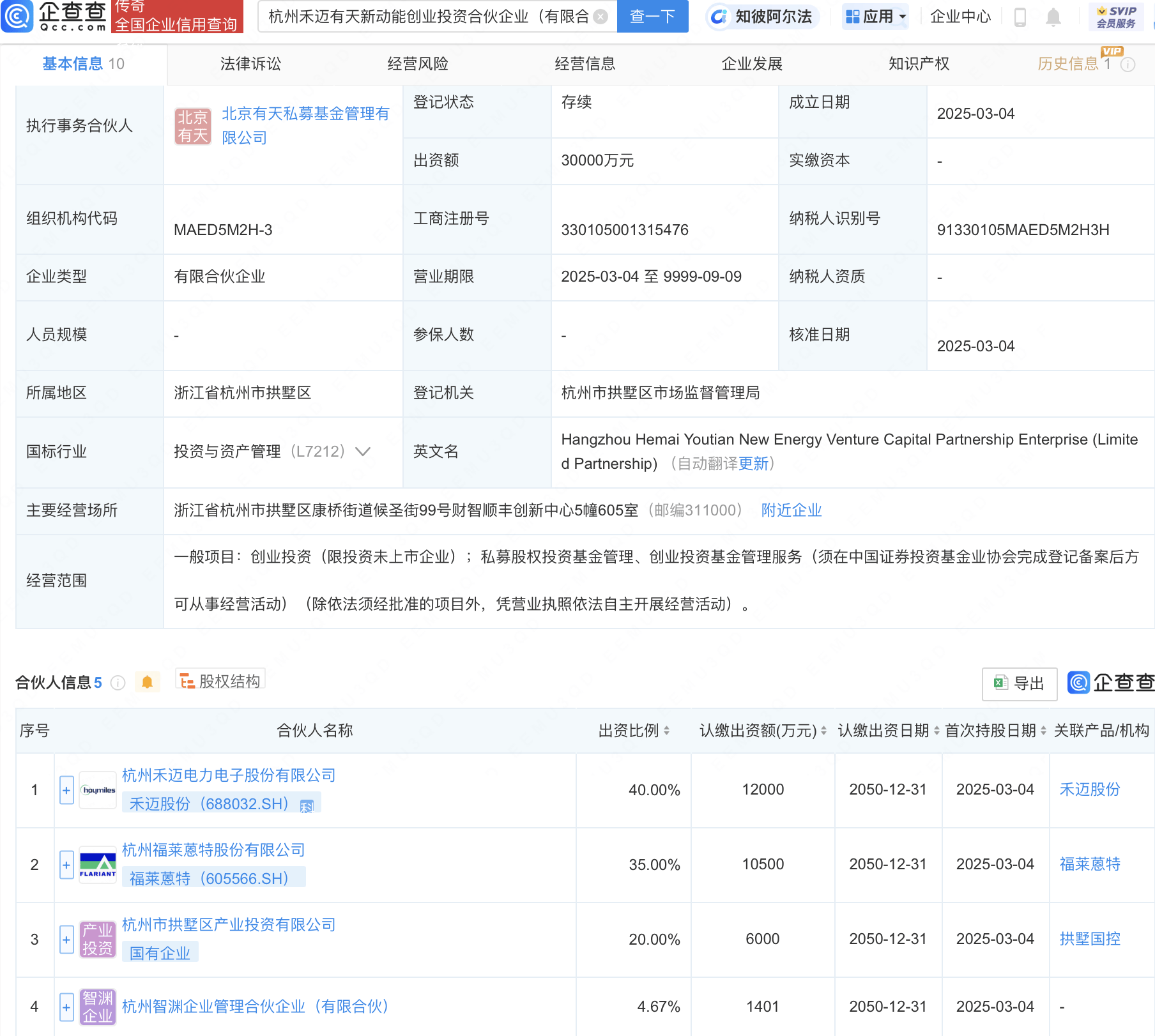Image resolution: width=1155 pixels, height=1036 pixels.
Task: Click 更新 to refresh English name
Action: [753, 464]
